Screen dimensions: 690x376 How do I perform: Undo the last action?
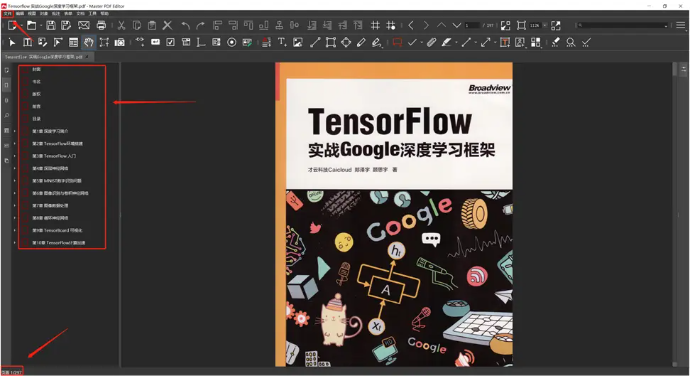point(186,26)
